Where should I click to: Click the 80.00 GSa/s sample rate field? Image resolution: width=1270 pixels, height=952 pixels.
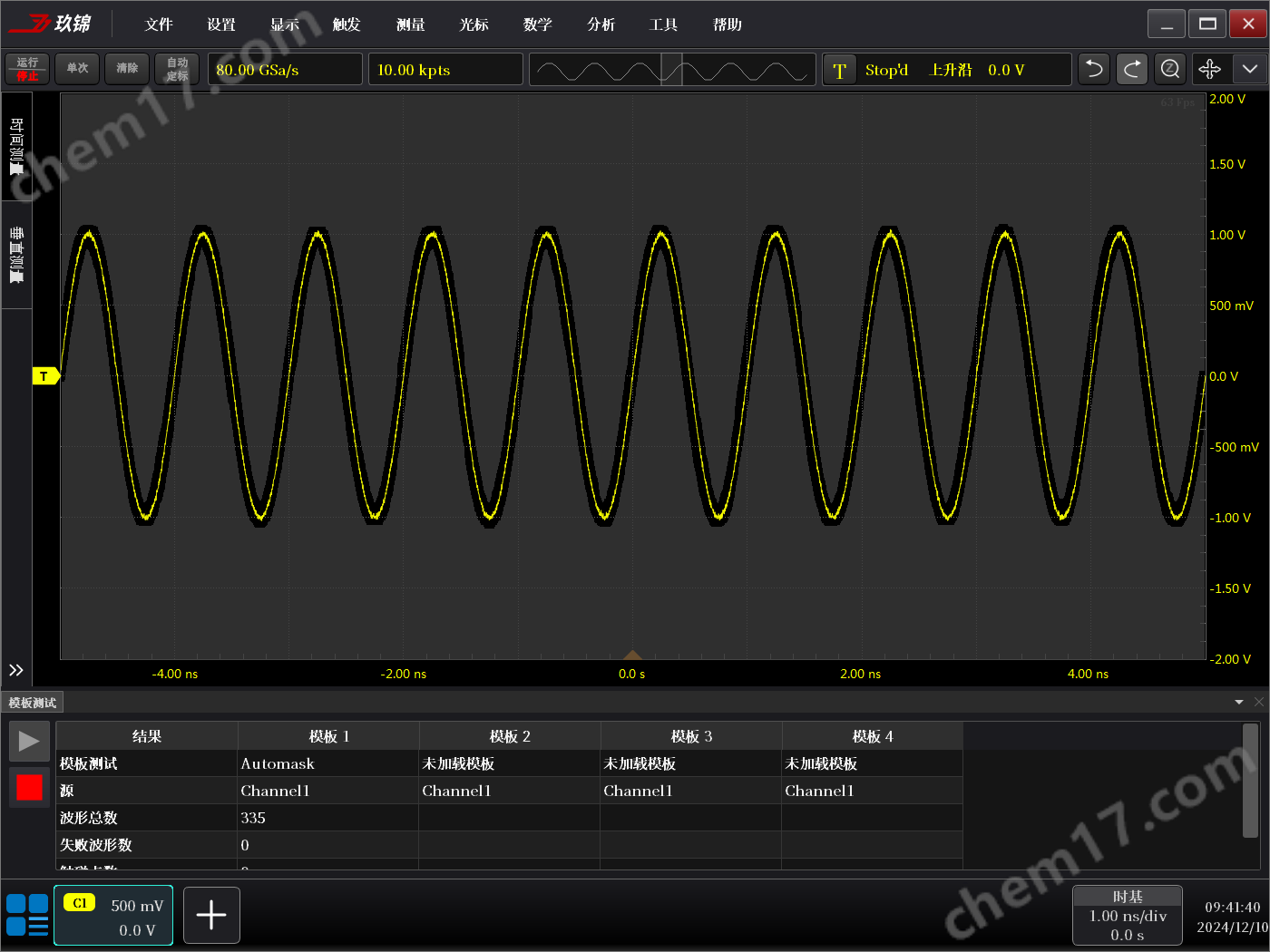[x=285, y=70]
